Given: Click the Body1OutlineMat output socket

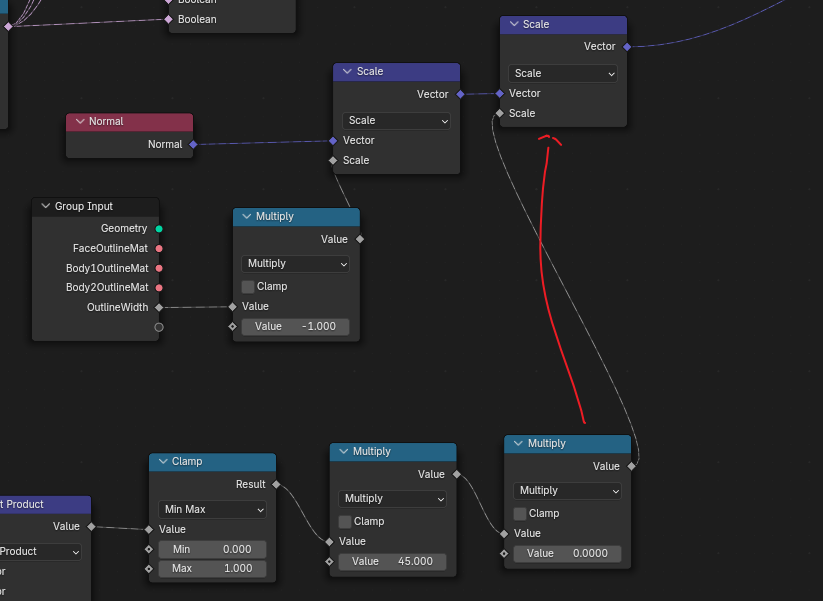Looking at the screenshot, I should [x=159, y=268].
